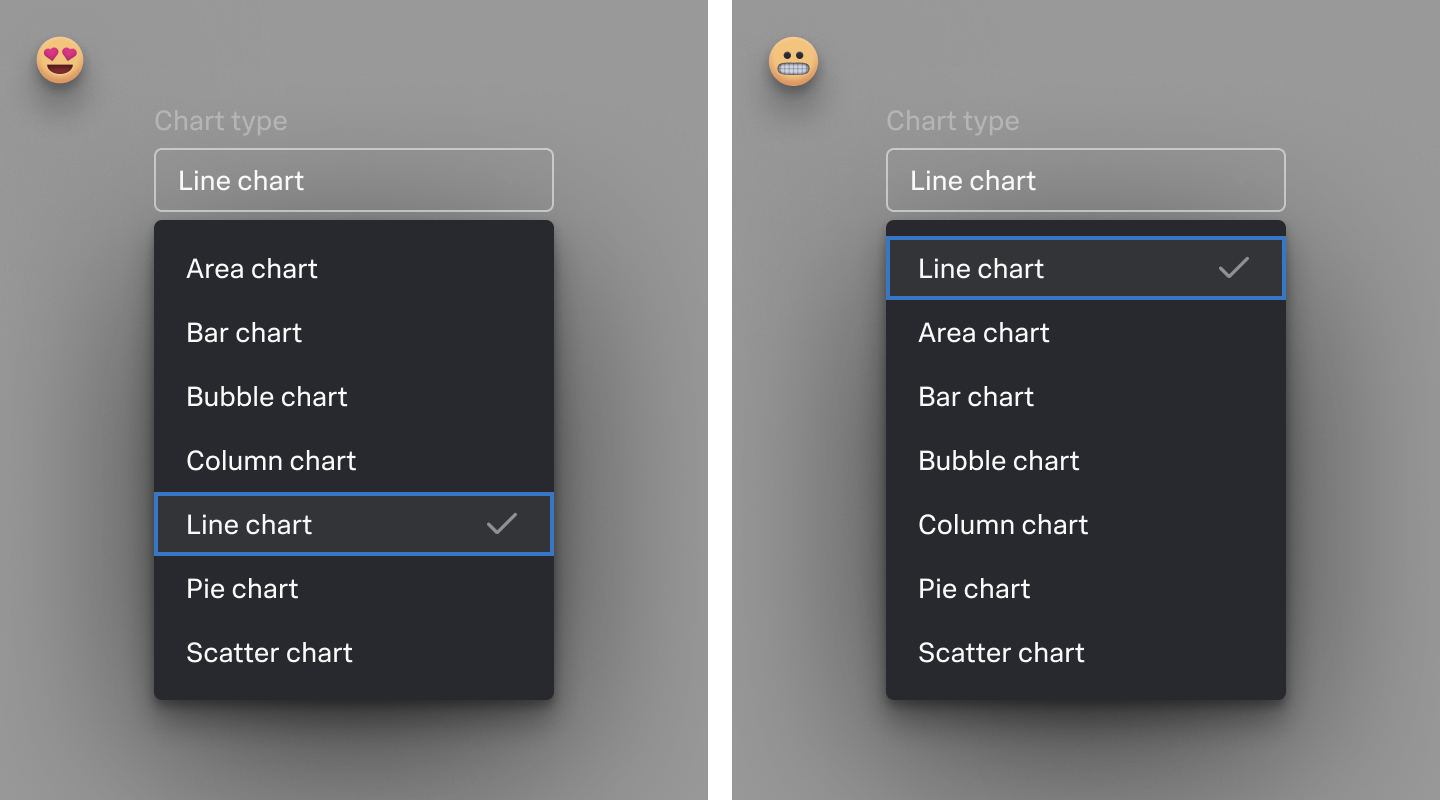Screen dimensions: 1440x800
Task: Click the checkmark beside right Line chart option
Action: [x=1234, y=268]
